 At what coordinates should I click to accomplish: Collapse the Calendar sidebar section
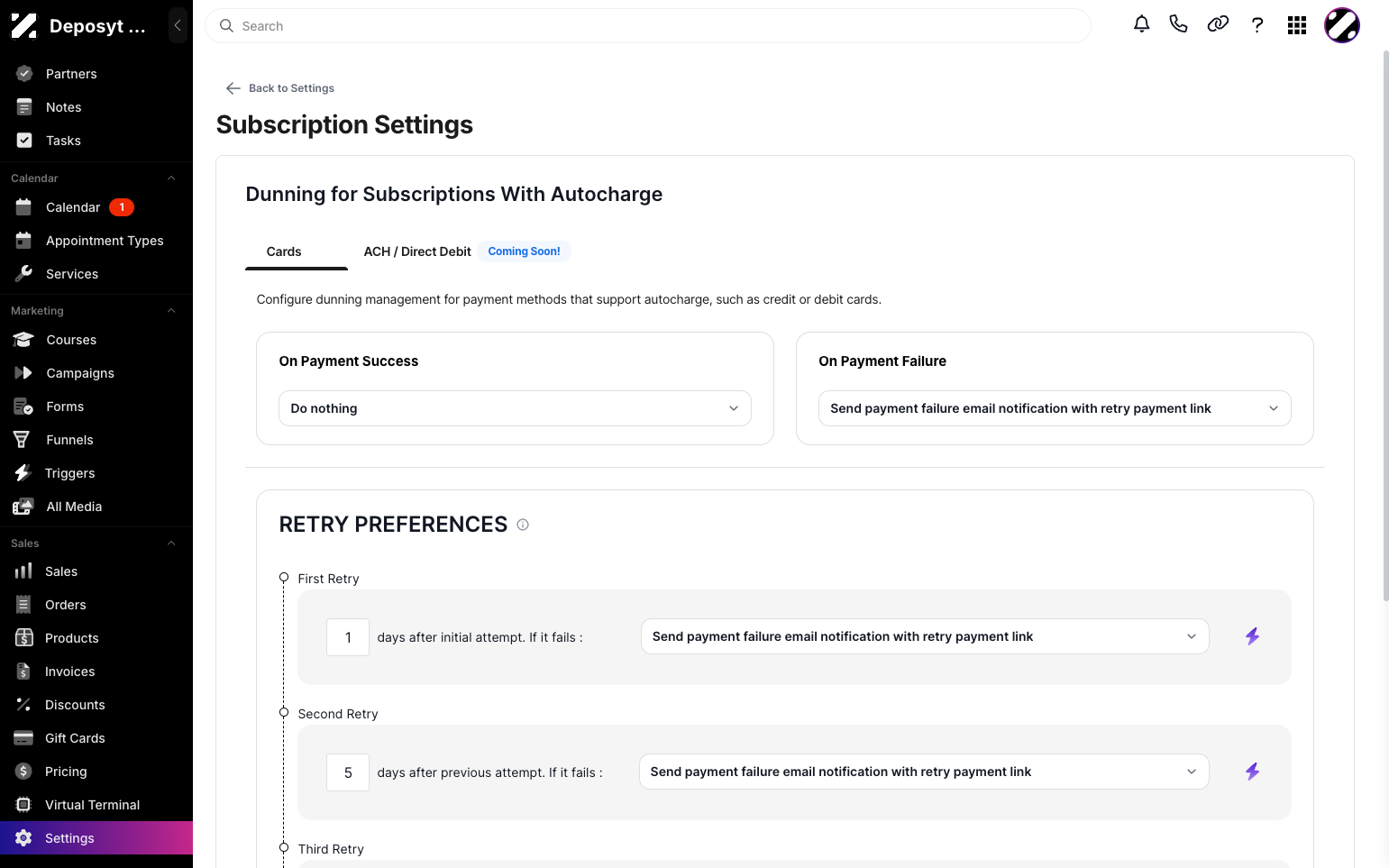[171, 178]
